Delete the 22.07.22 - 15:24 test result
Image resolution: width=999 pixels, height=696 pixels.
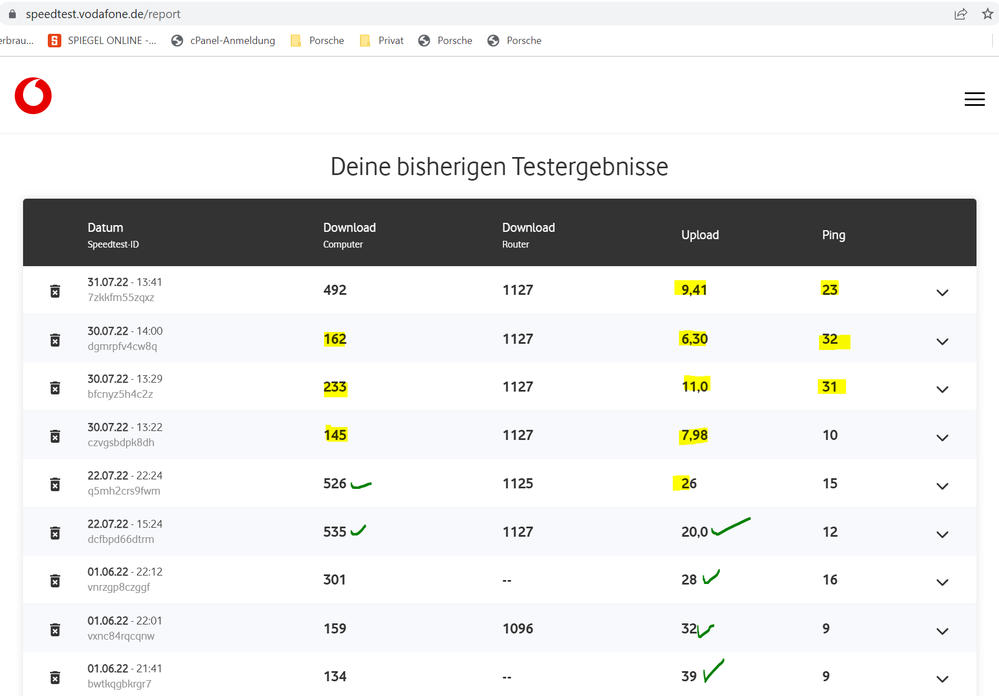[x=55, y=532]
